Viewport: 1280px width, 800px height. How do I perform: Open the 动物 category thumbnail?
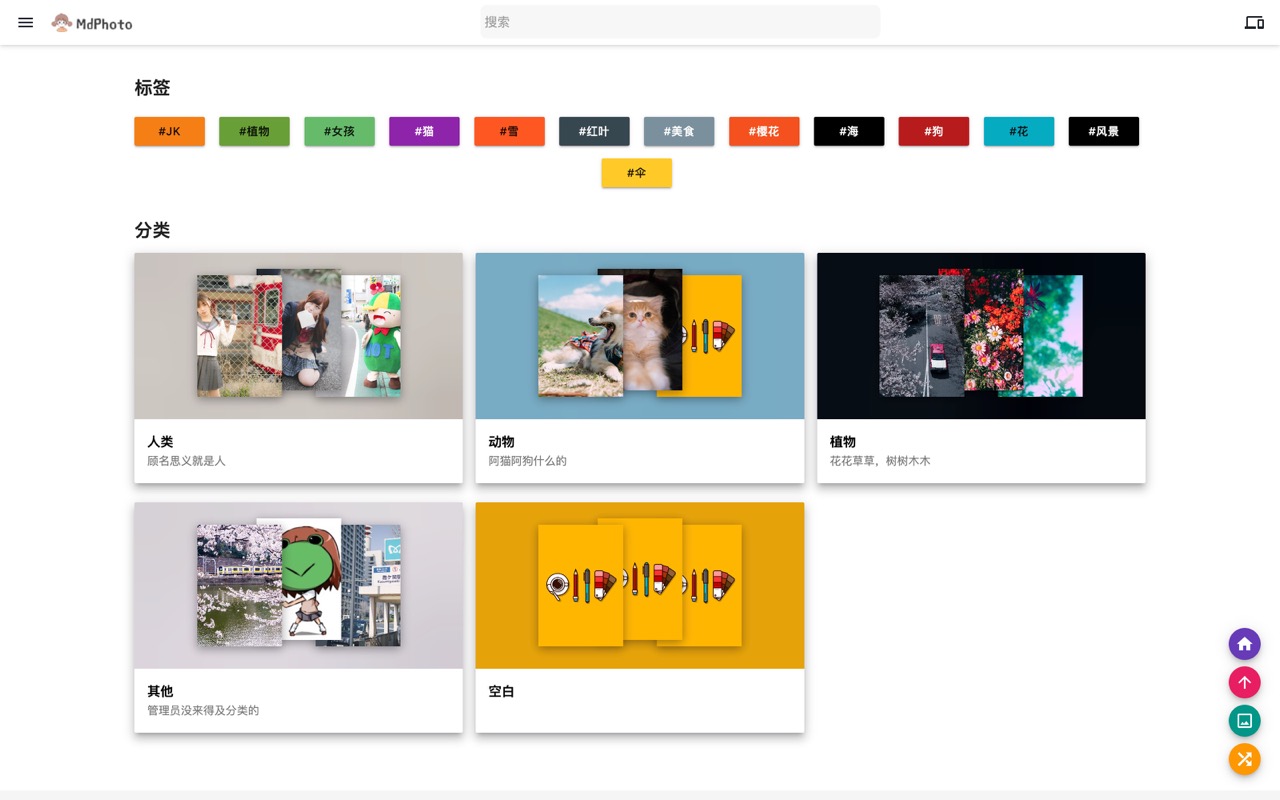point(639,336)
